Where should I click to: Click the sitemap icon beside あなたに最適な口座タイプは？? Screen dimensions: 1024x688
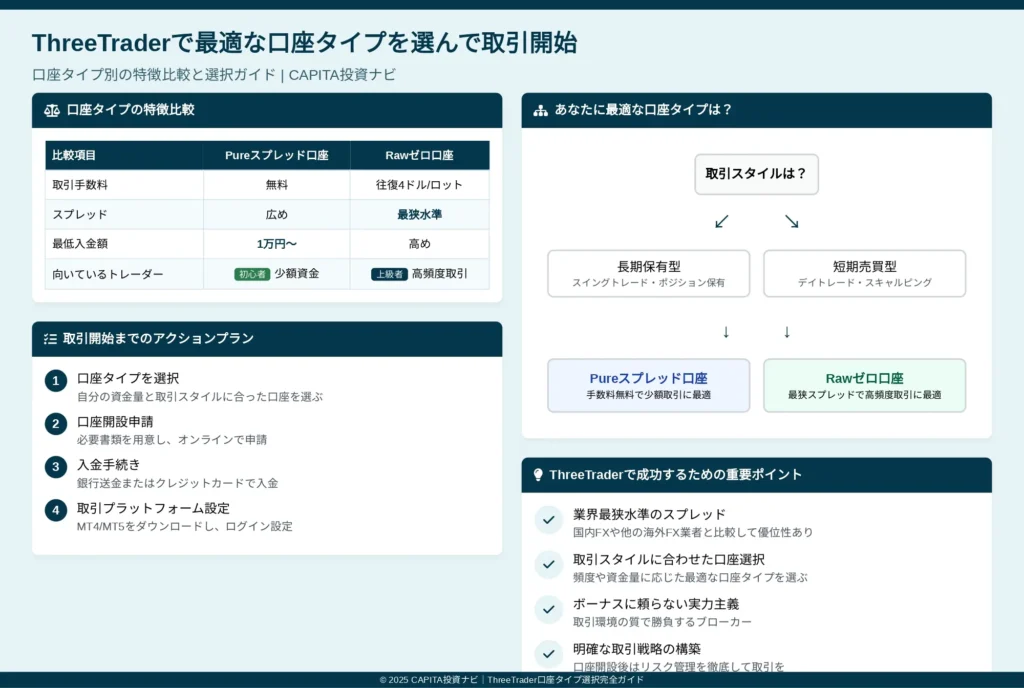tap(540, 110)
